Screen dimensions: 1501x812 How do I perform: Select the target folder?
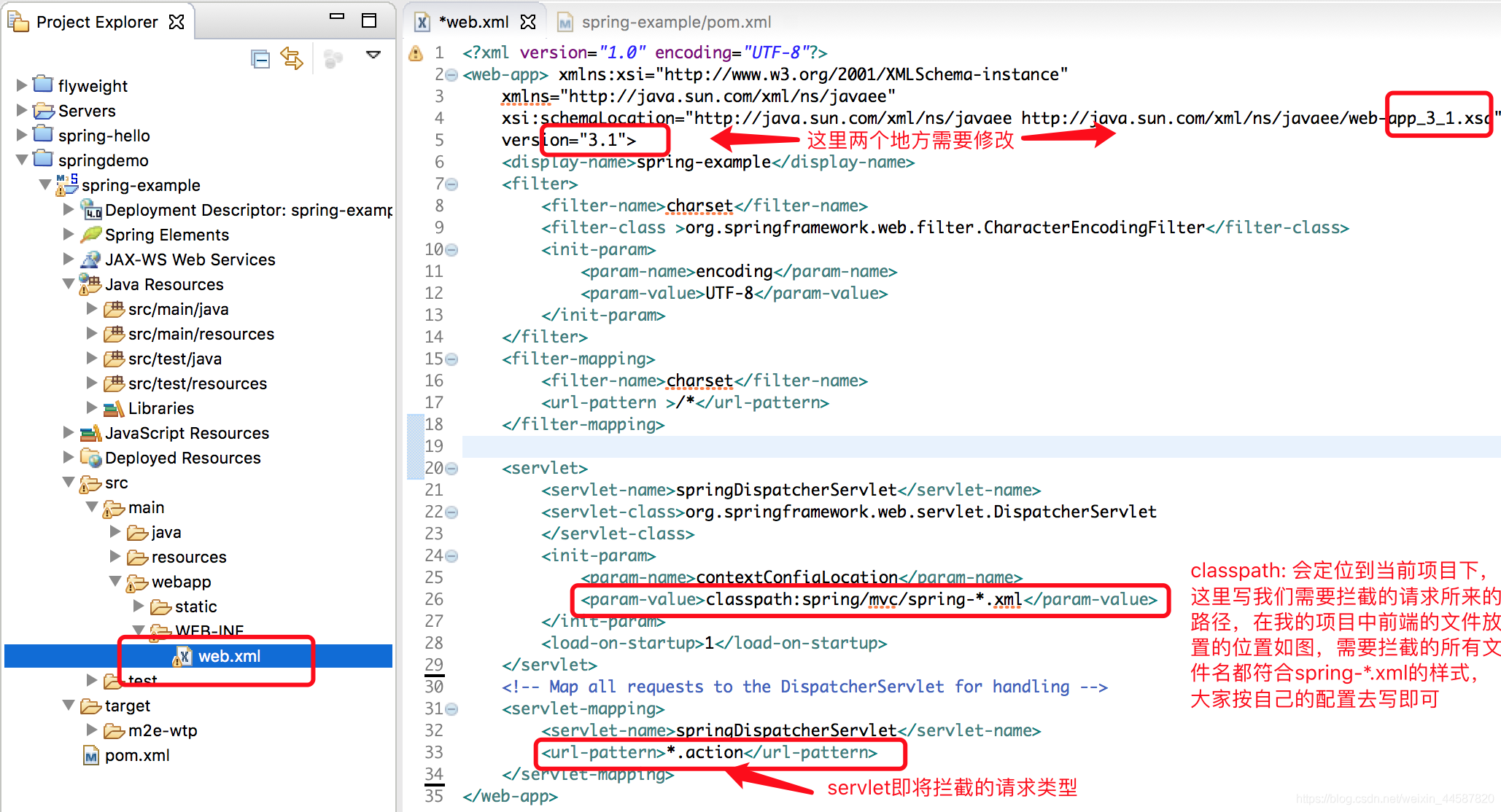point(127,706)
